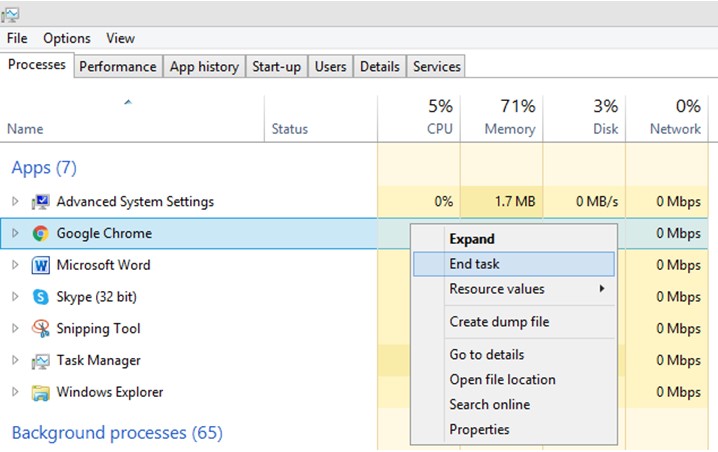The height and width of the screenshot is (452, 718).
Task: Click the Task Manager title bar icon
Action: (x=10, y=14)
